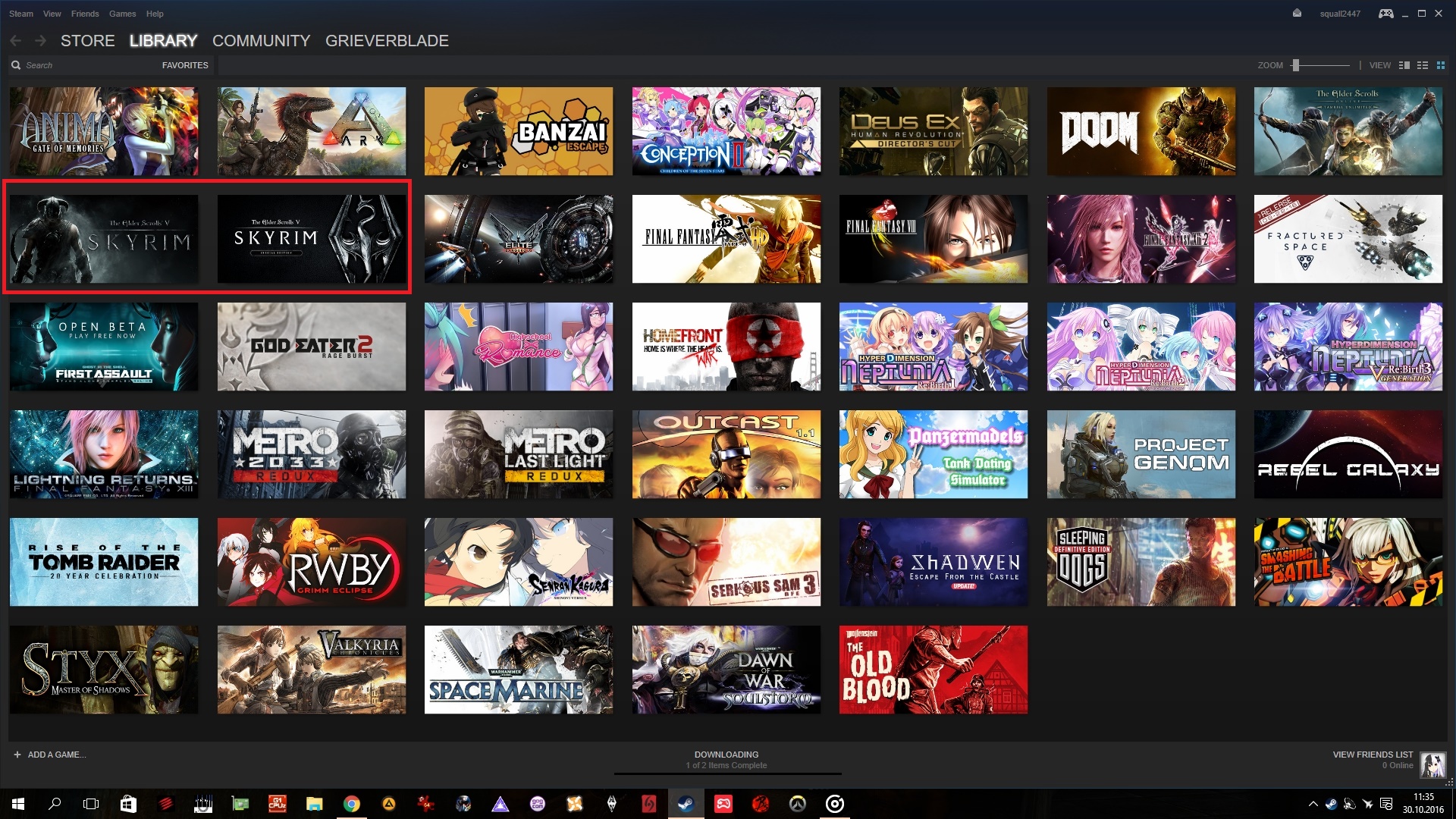Select the LIBRARY tab
This screenshot has width=1456, height=819.
[163, 41]
